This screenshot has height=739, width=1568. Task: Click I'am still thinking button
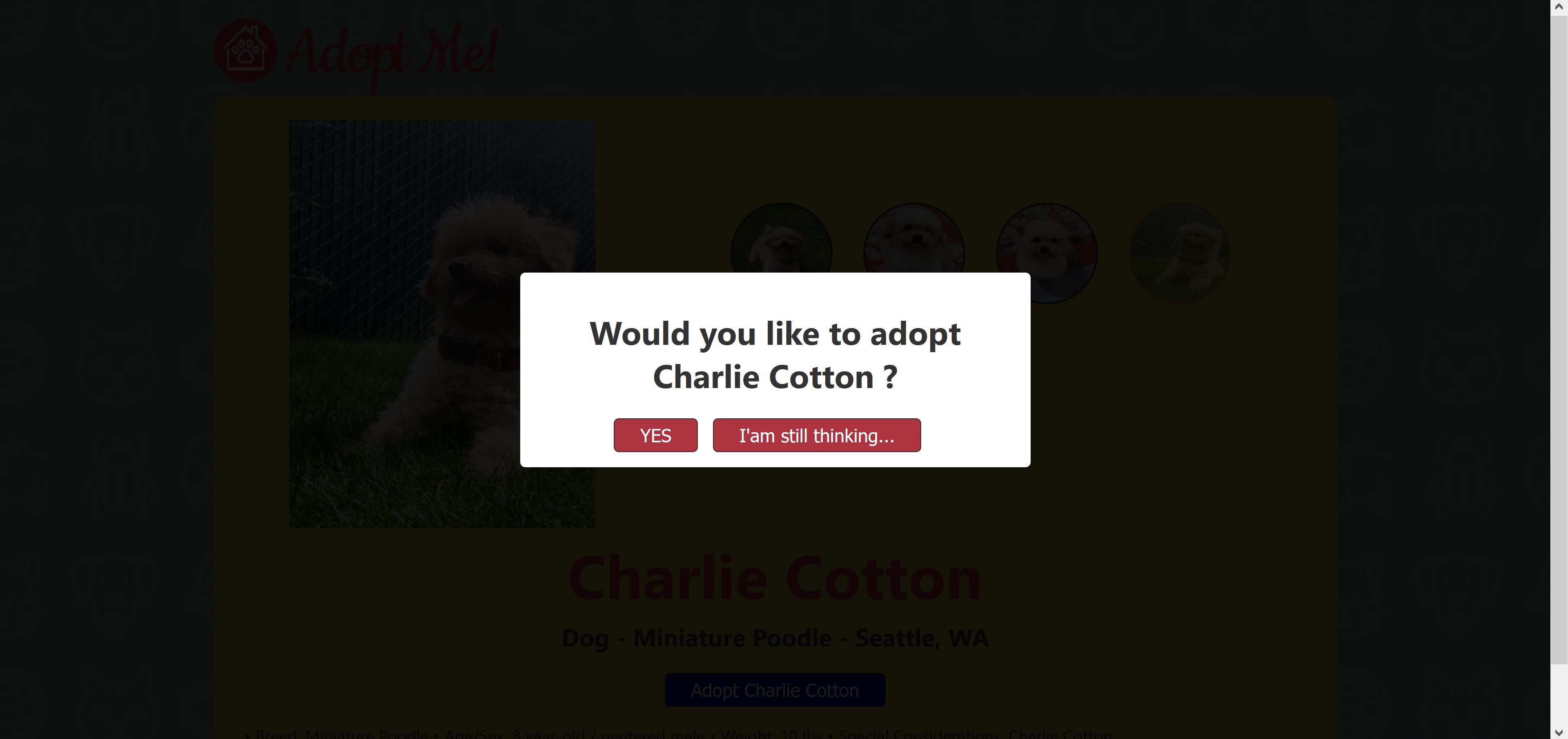[816, 435]
